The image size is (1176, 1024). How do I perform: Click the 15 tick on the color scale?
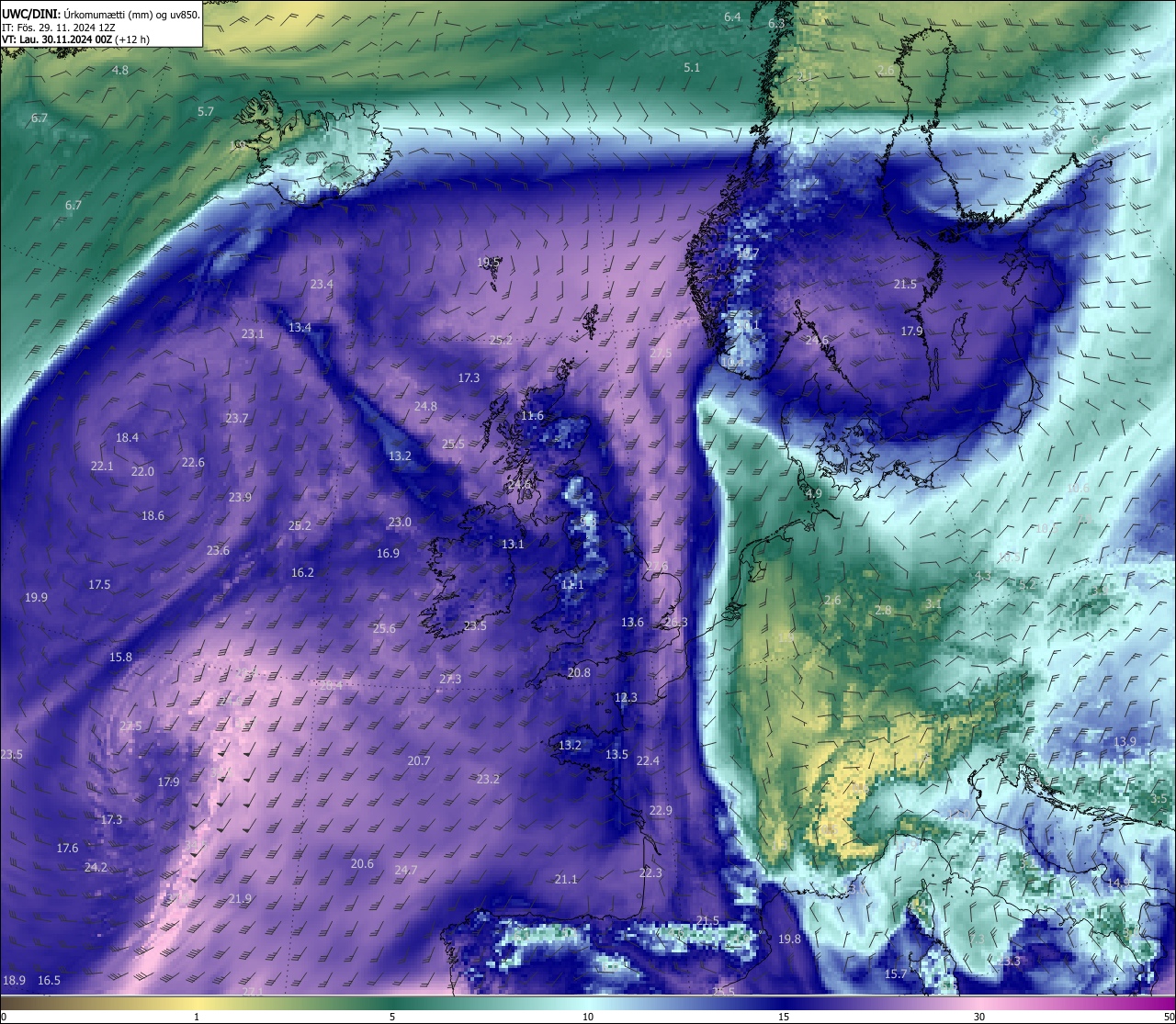tap(784, 1017)
